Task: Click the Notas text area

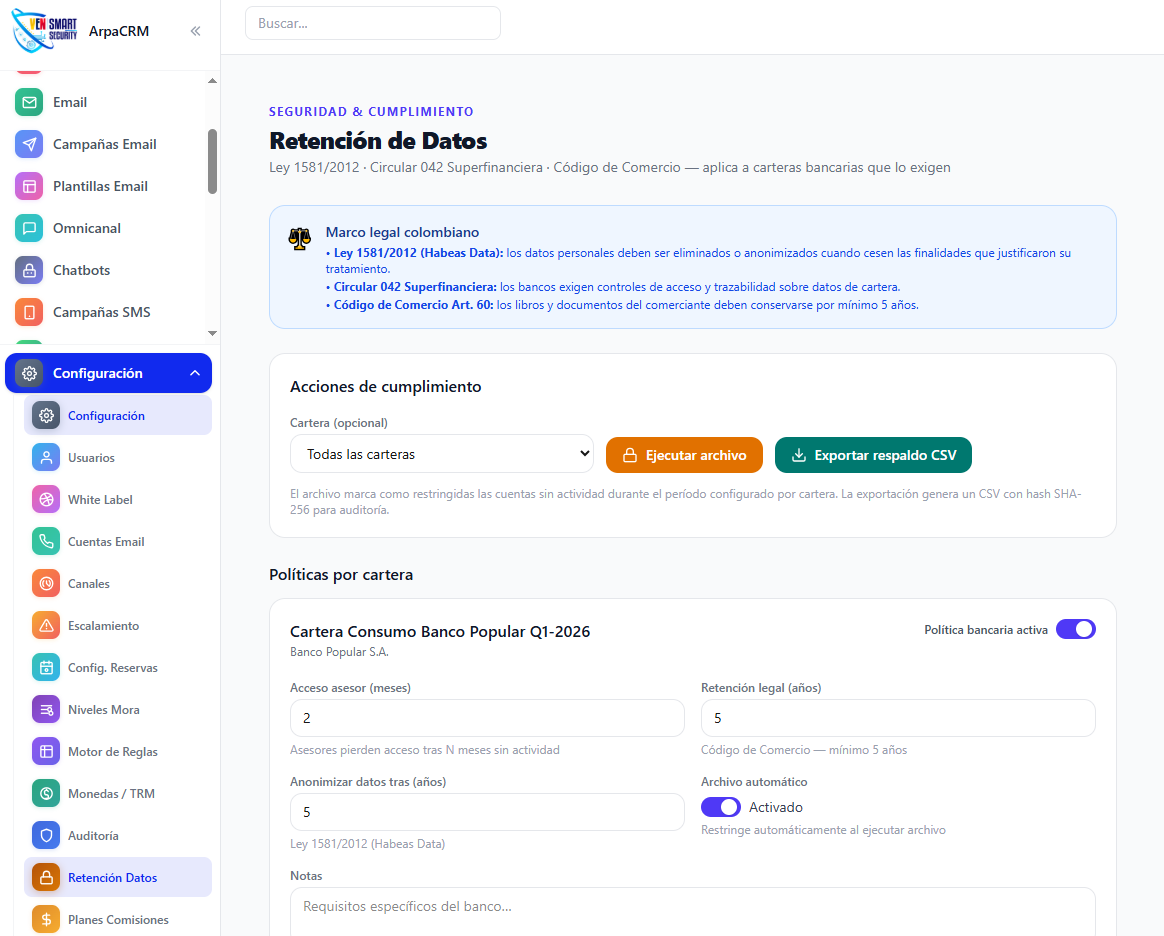Action: 693,912
